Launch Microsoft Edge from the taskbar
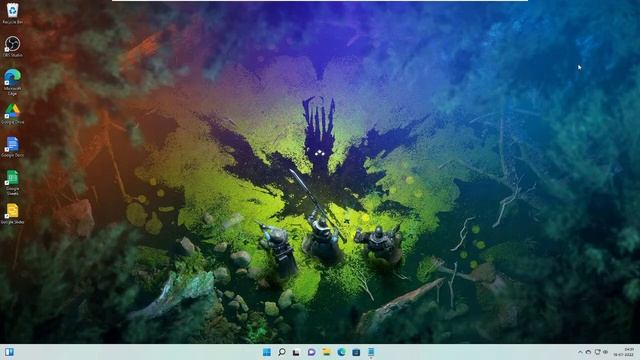640x360 pixels. [x=341, y=352]
